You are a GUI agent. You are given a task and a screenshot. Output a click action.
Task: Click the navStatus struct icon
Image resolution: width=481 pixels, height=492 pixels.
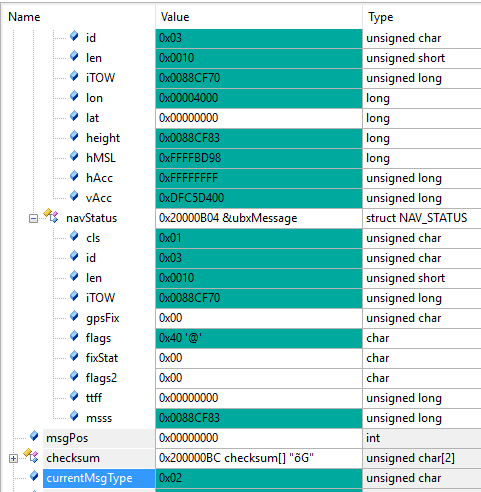click(x=51, y=215)
